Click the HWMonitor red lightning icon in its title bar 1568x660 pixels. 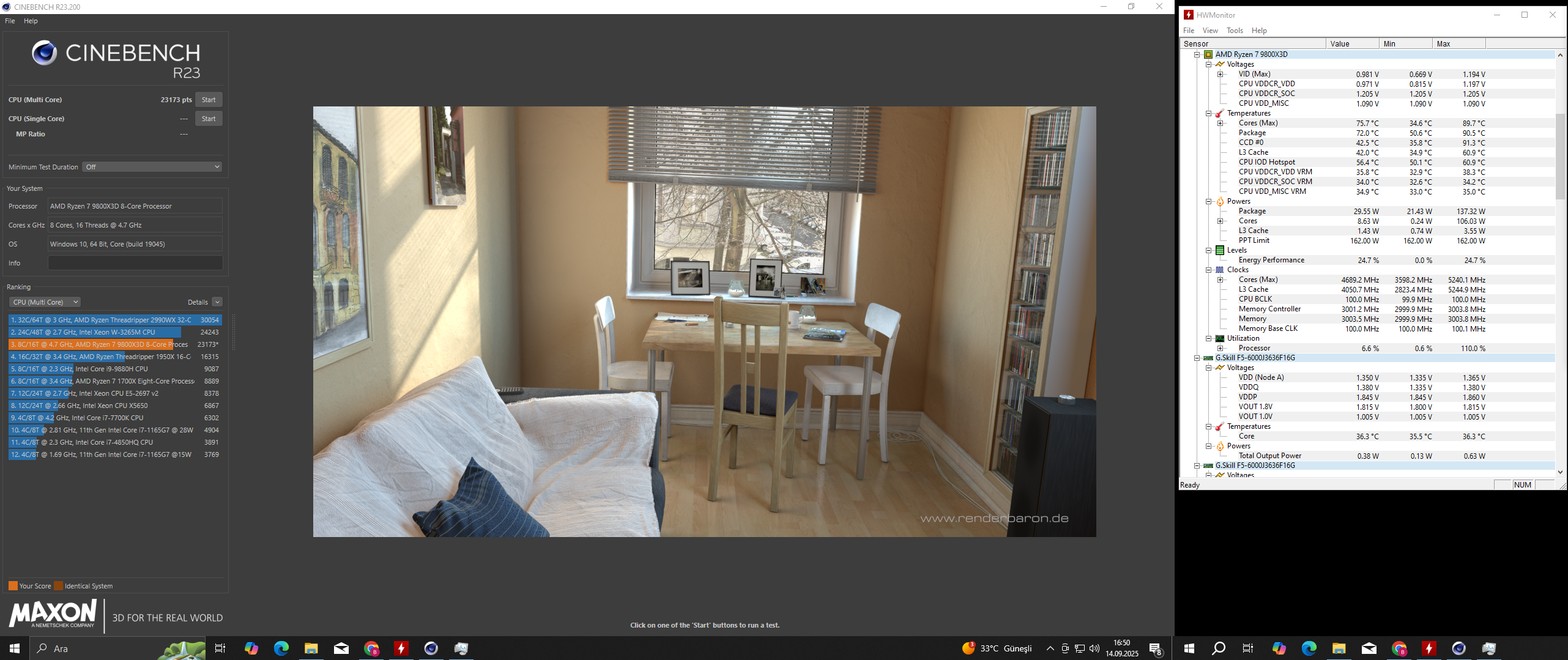pos(1189,15)
